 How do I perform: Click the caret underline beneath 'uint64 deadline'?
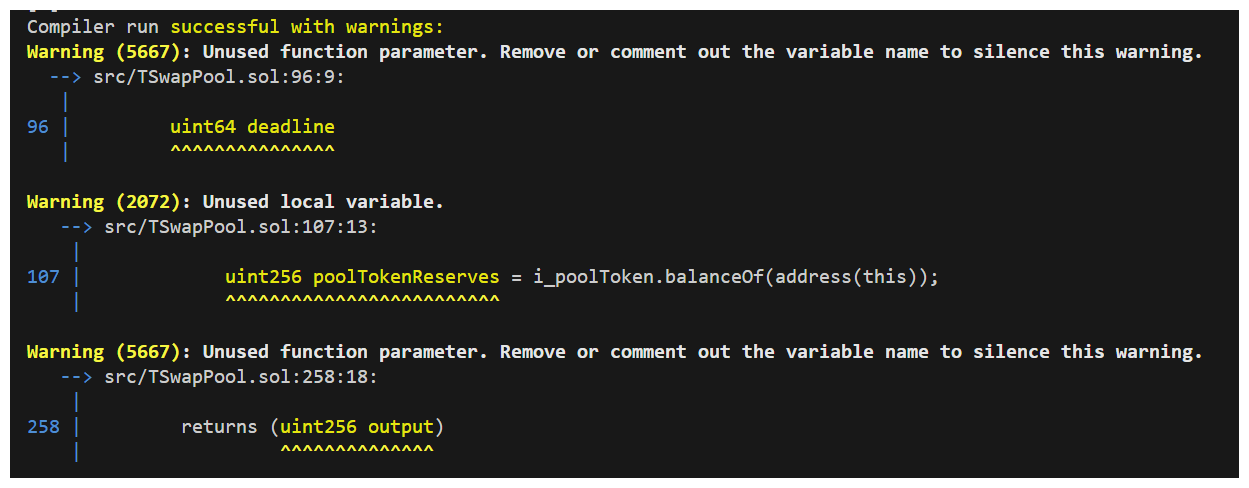click(252, 150)
